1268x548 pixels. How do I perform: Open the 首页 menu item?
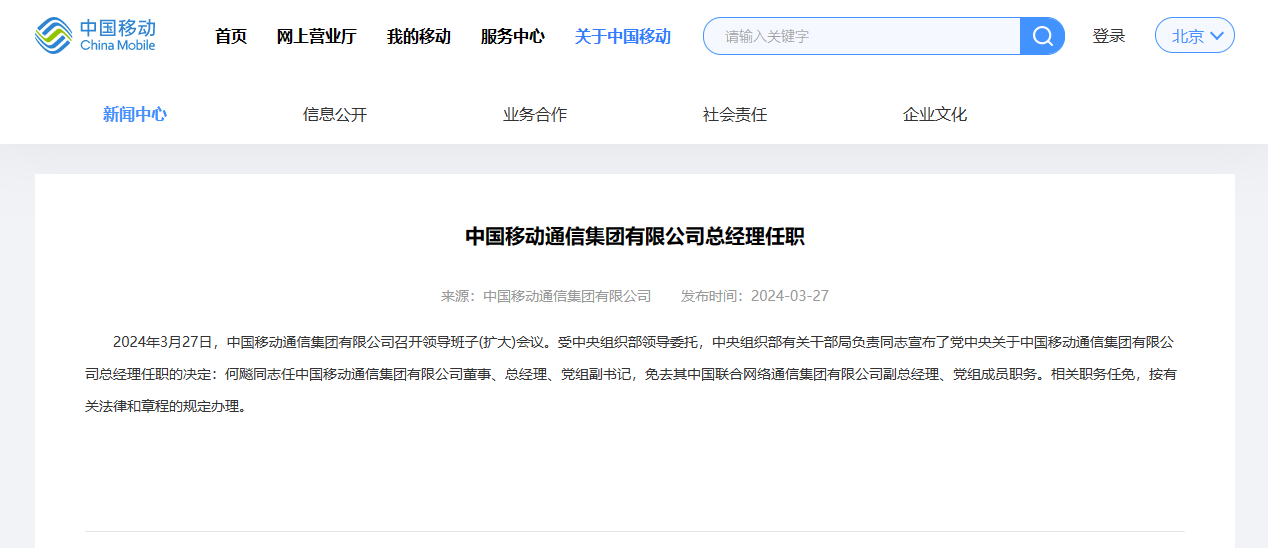click(x=231, y=36)
